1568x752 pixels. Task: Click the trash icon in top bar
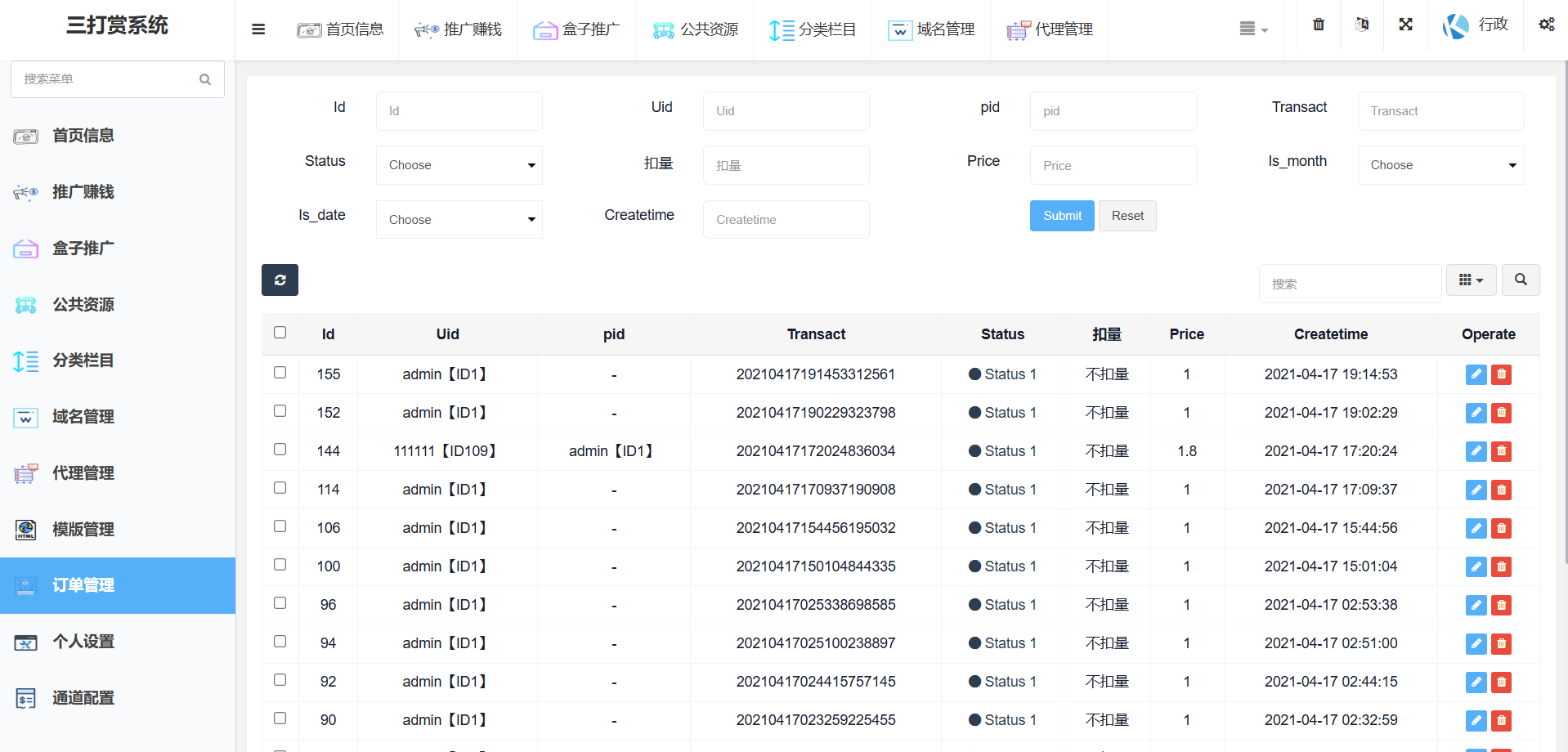point(1318,25)
